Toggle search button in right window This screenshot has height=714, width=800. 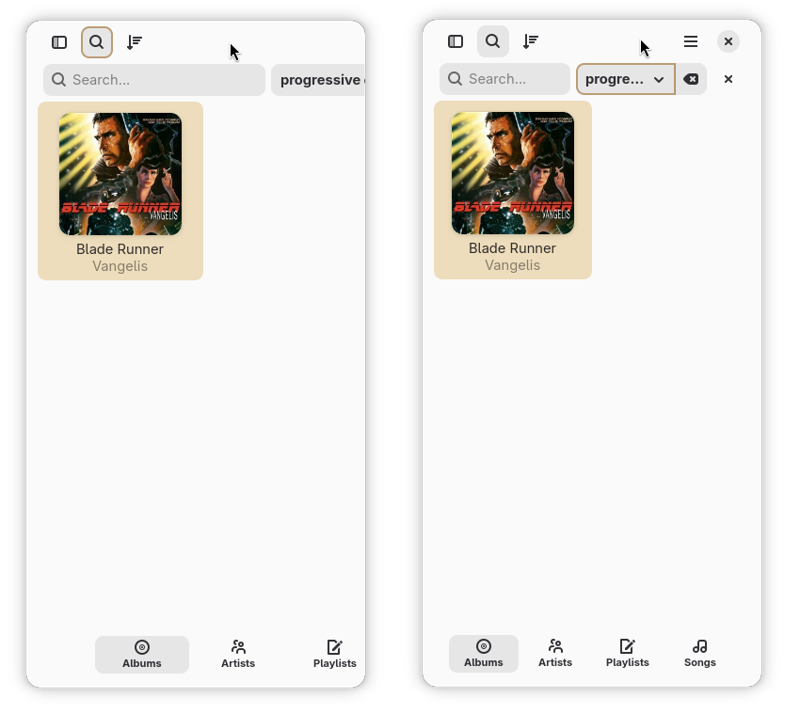[493, 41]
